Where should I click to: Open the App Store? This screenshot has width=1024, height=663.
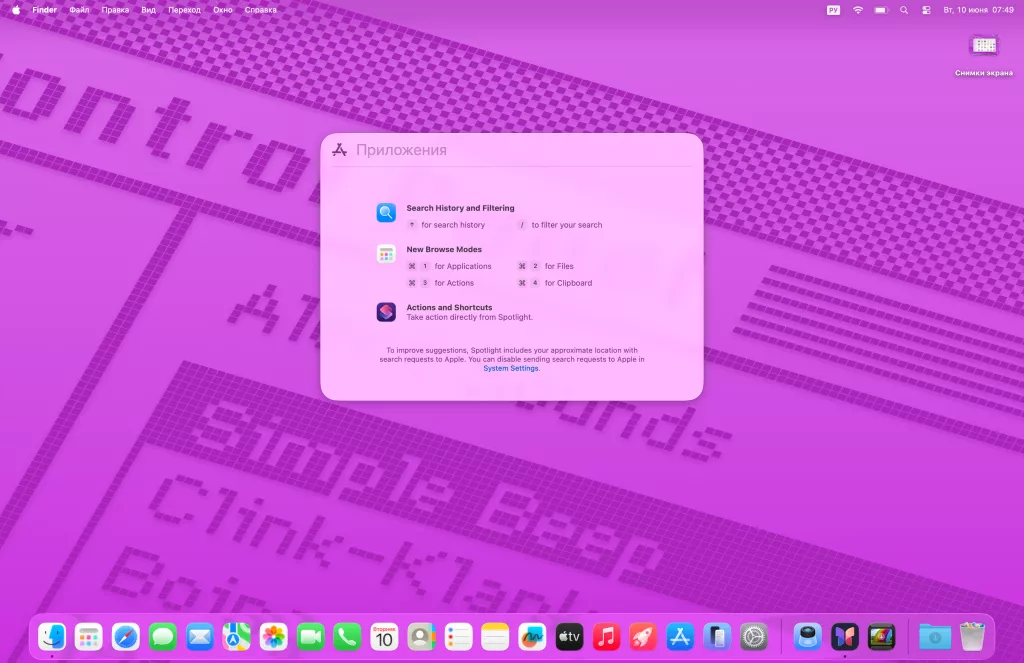(x=679, y=636)
